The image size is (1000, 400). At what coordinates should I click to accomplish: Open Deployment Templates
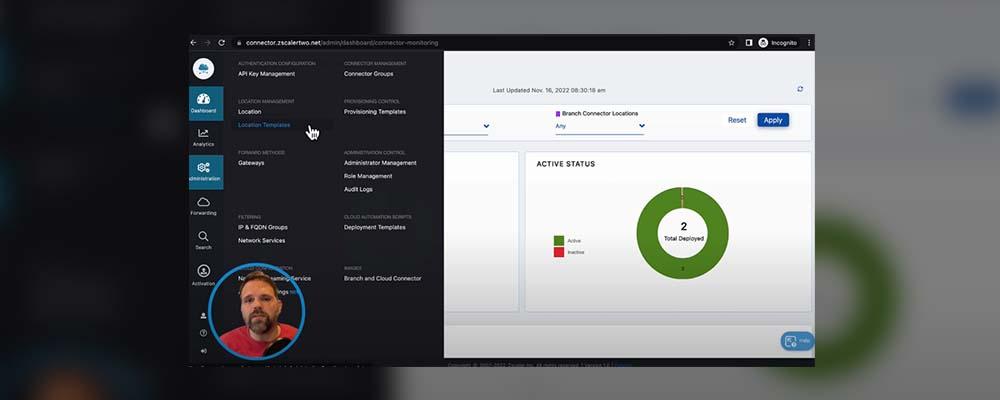[374, 227]
